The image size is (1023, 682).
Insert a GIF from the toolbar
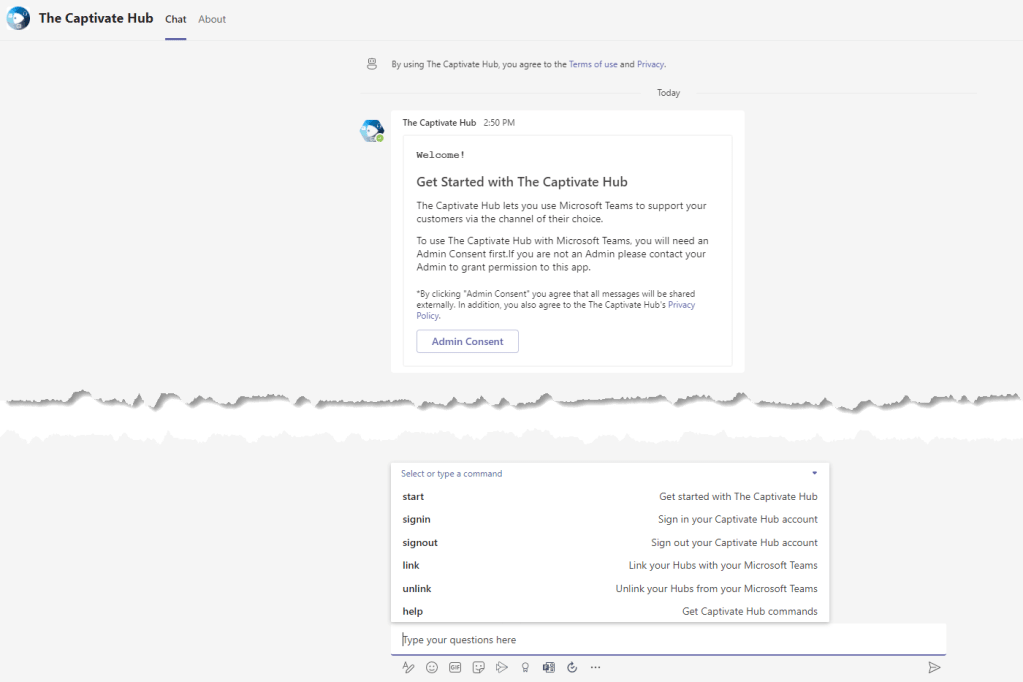coord(455,667)
